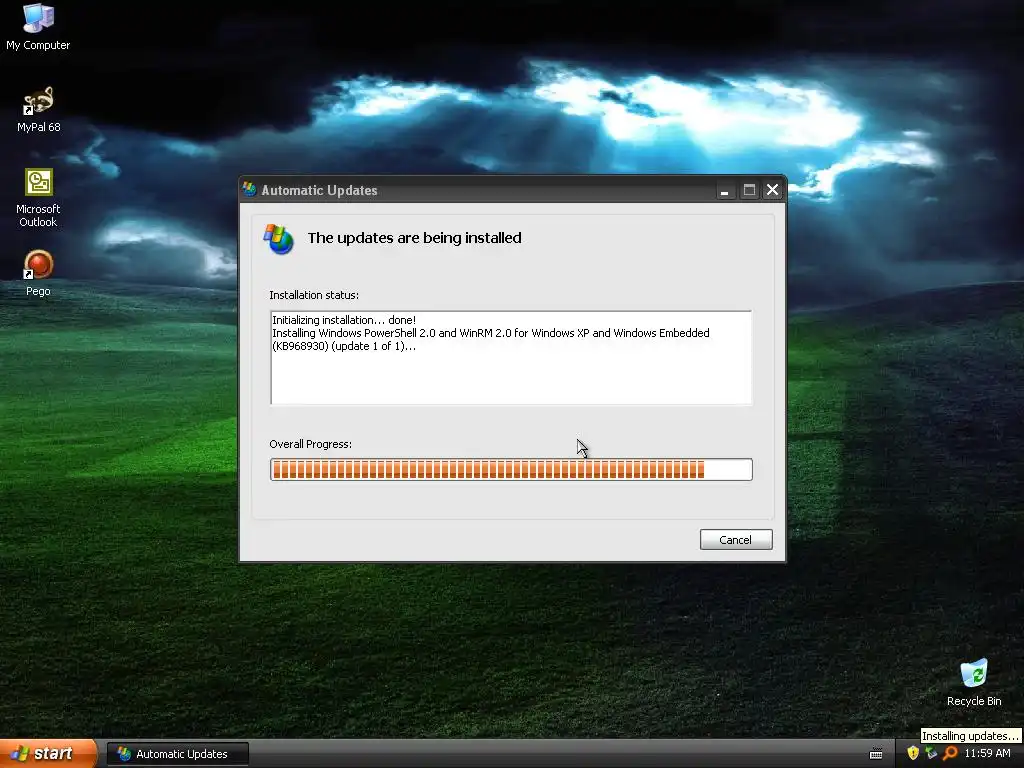Image resolution: width=1024 pixels, height=768 pixels.
Task: Click 'The updates are being installed' heading
Action: [x=415, y=238]
